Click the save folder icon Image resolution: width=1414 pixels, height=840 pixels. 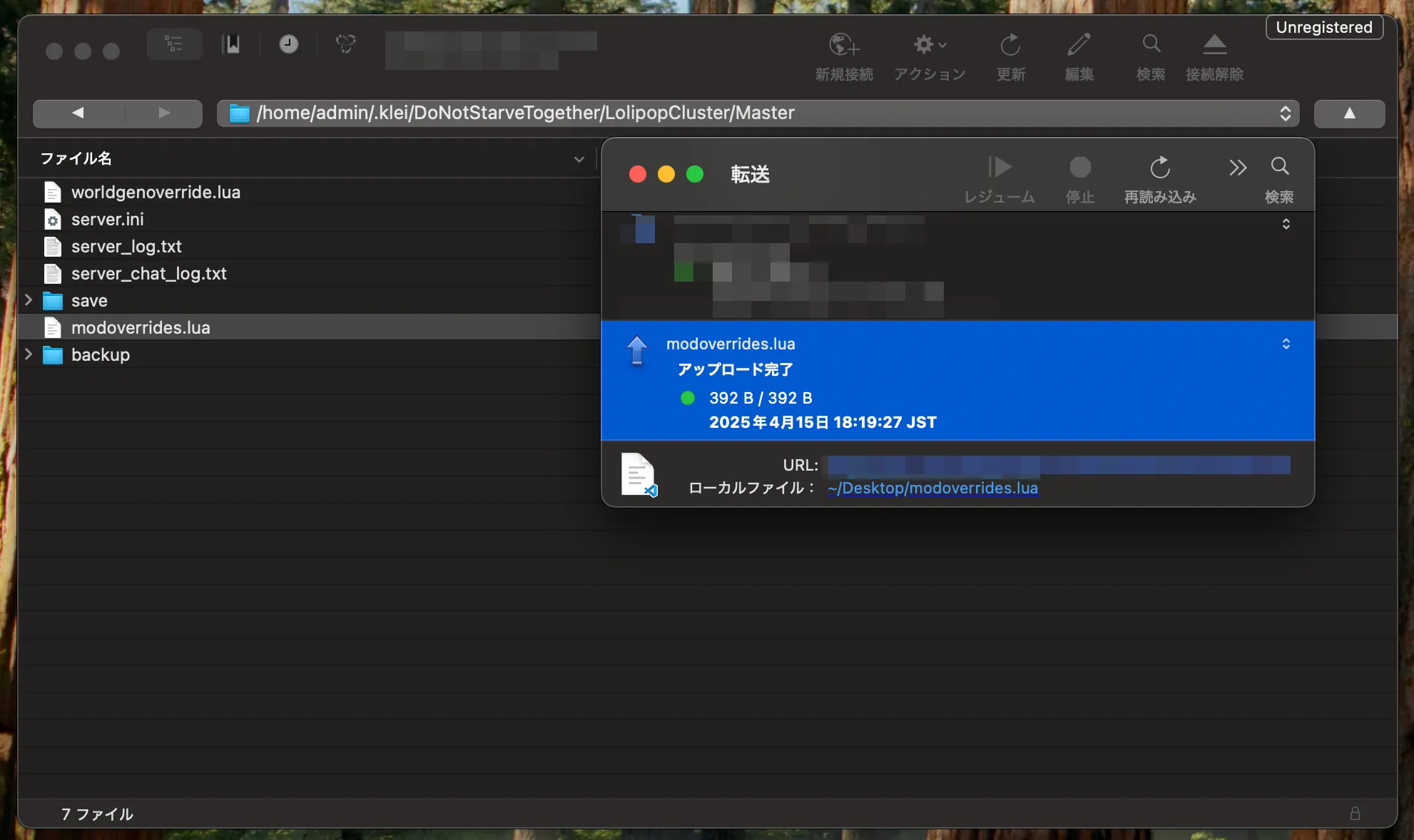(x=53, y=301)
